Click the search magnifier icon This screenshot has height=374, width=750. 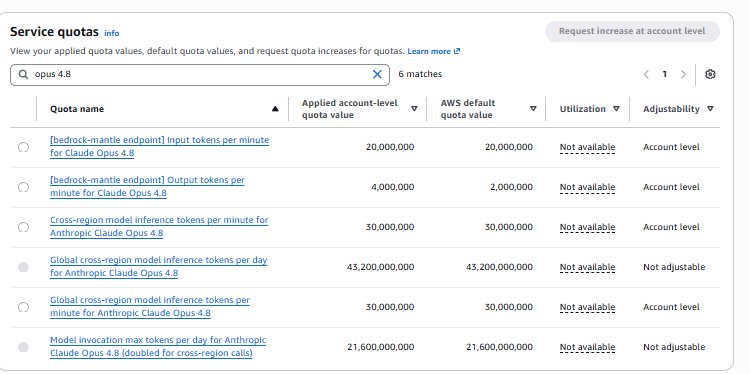tap(23, 74)
